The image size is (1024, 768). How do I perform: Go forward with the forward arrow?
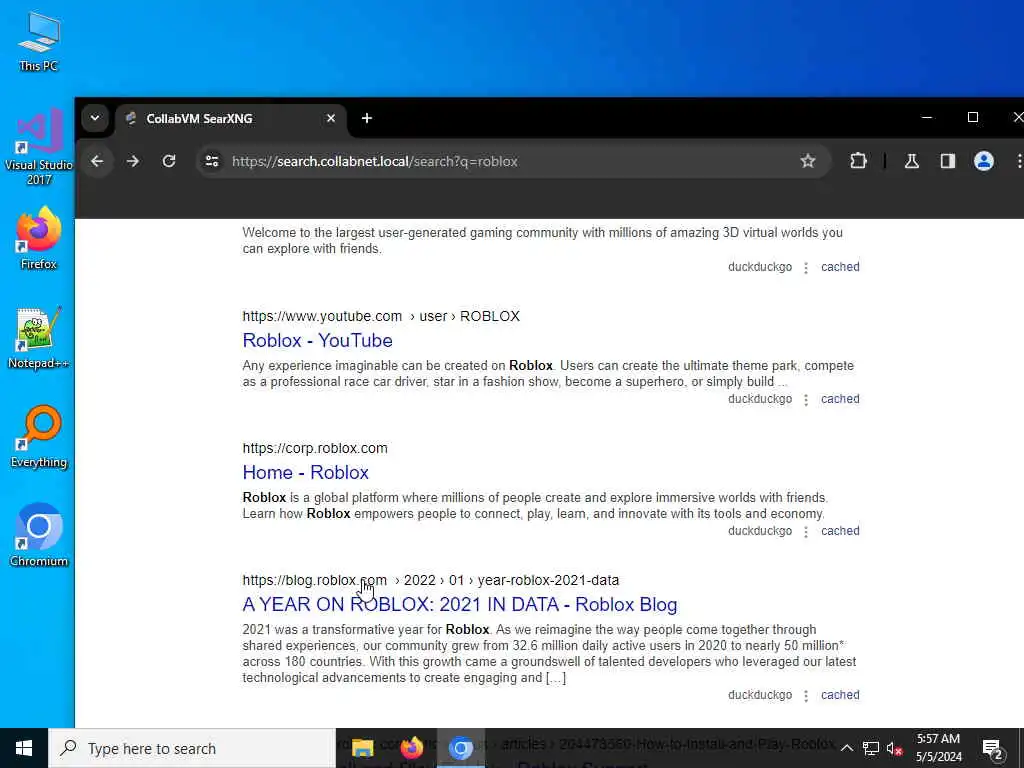[133, 161]
